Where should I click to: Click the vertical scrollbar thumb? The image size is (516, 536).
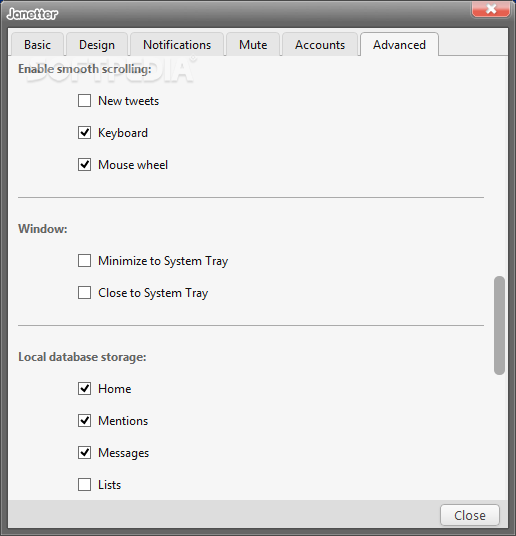[499, 325]
